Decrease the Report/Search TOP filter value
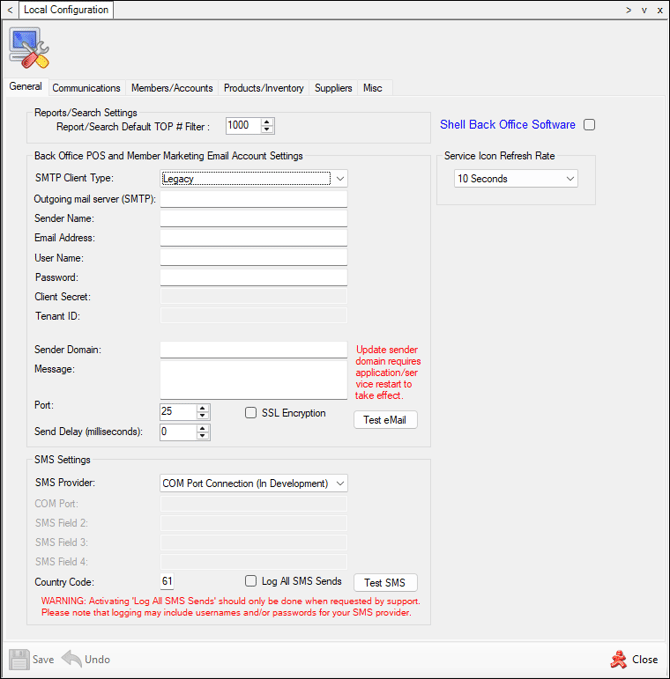 tap(267, 129)
